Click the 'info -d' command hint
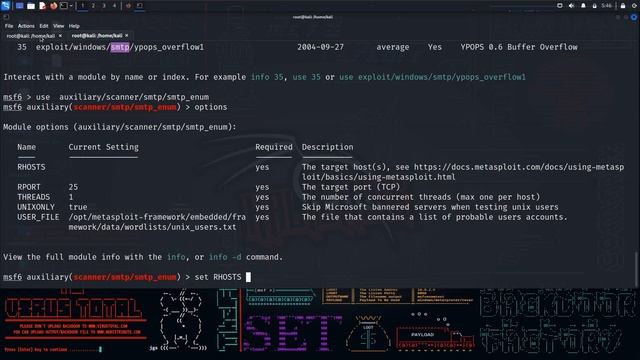This screenshot has height=360, width=640. point(225,257)
